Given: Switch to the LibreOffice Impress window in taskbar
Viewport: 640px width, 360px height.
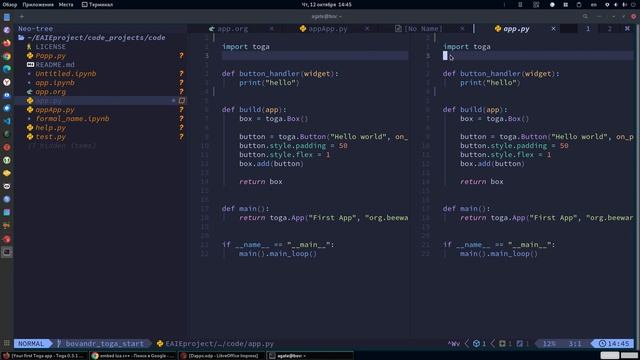Looking at the screenshot, I should pos(222,356).
